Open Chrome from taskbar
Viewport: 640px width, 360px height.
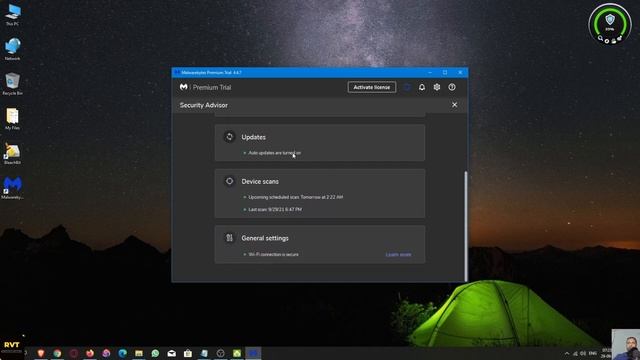point(57,353)
